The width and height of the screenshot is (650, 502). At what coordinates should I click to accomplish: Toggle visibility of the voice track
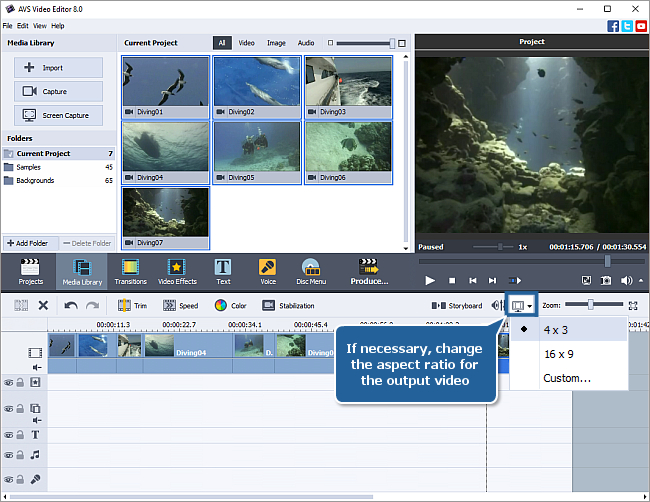coord(8,479)
